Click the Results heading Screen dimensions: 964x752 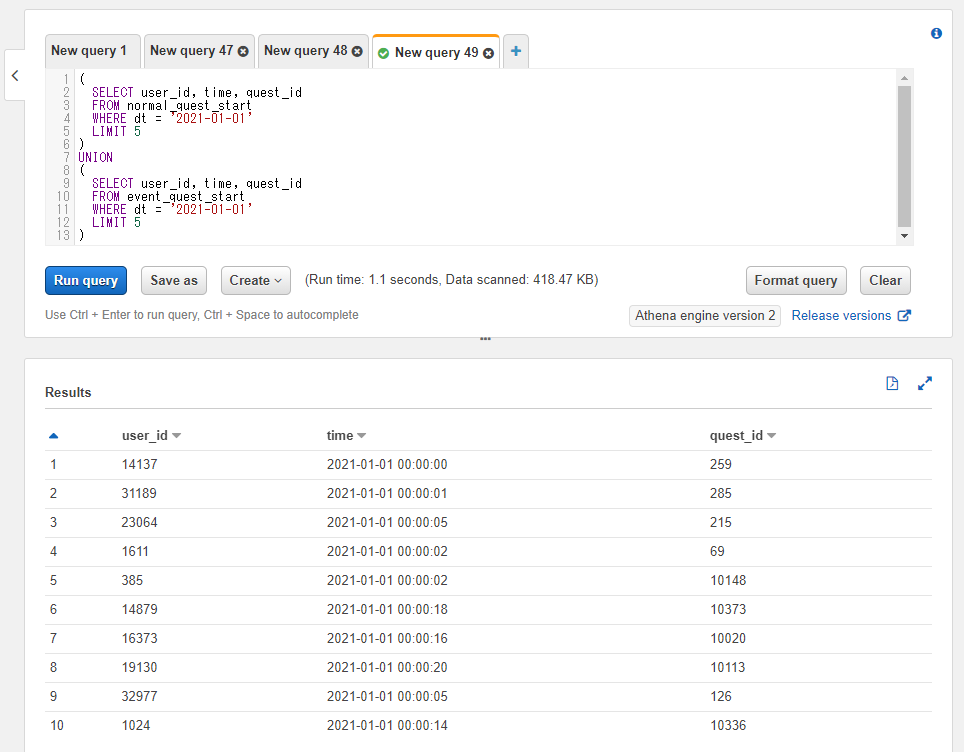(x=68, y=392)
